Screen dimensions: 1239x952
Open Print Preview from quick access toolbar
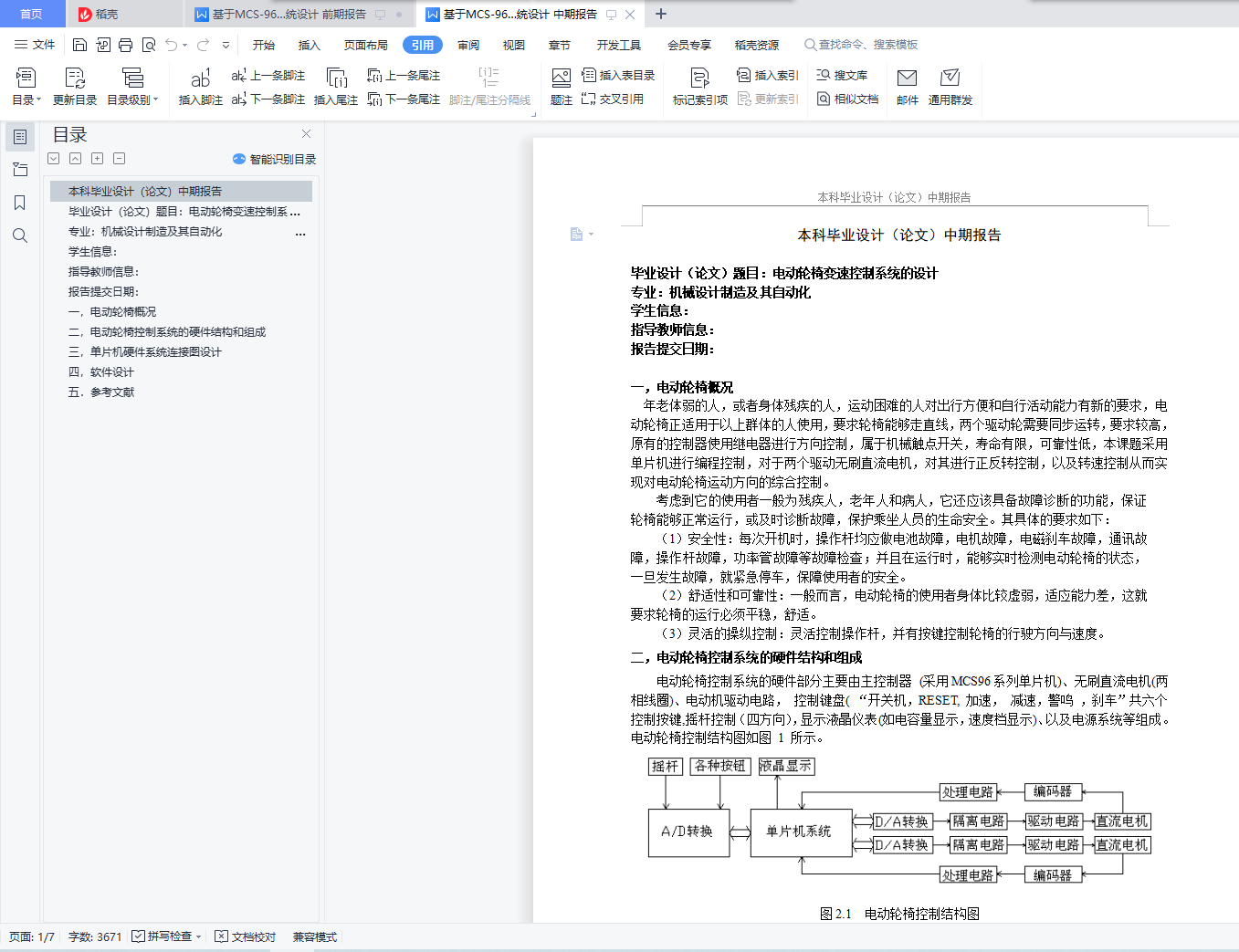point(148,45)
